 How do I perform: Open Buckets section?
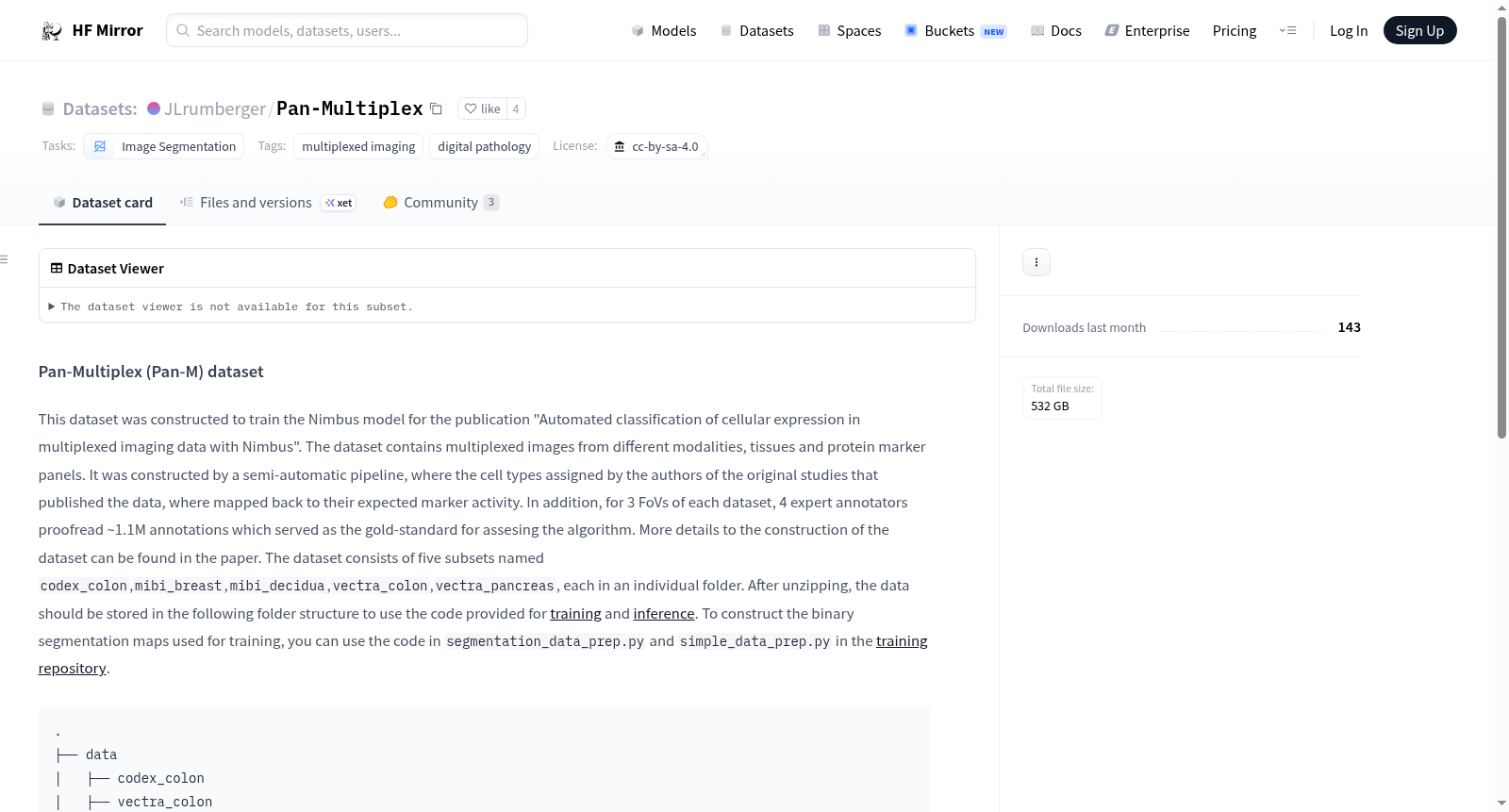955,31
